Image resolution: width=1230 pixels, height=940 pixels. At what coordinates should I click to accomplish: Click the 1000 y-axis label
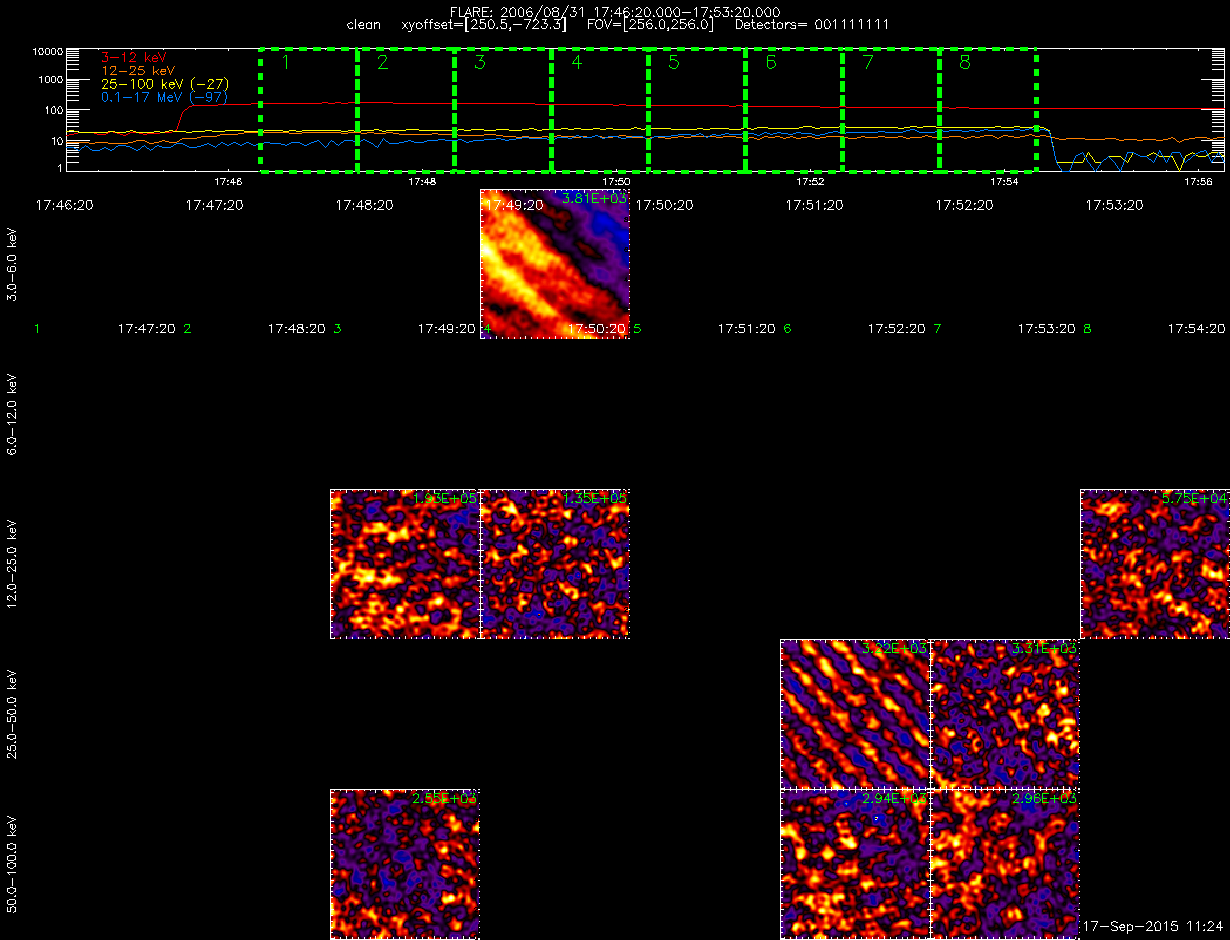51,79
